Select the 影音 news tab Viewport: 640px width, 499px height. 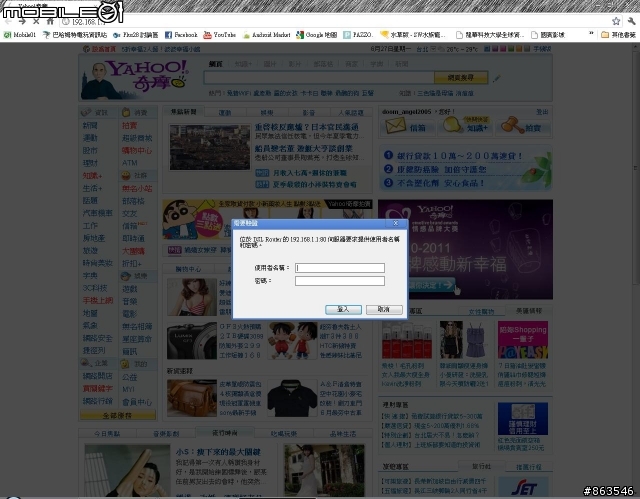pyautogui.click(x=309, y=113)
